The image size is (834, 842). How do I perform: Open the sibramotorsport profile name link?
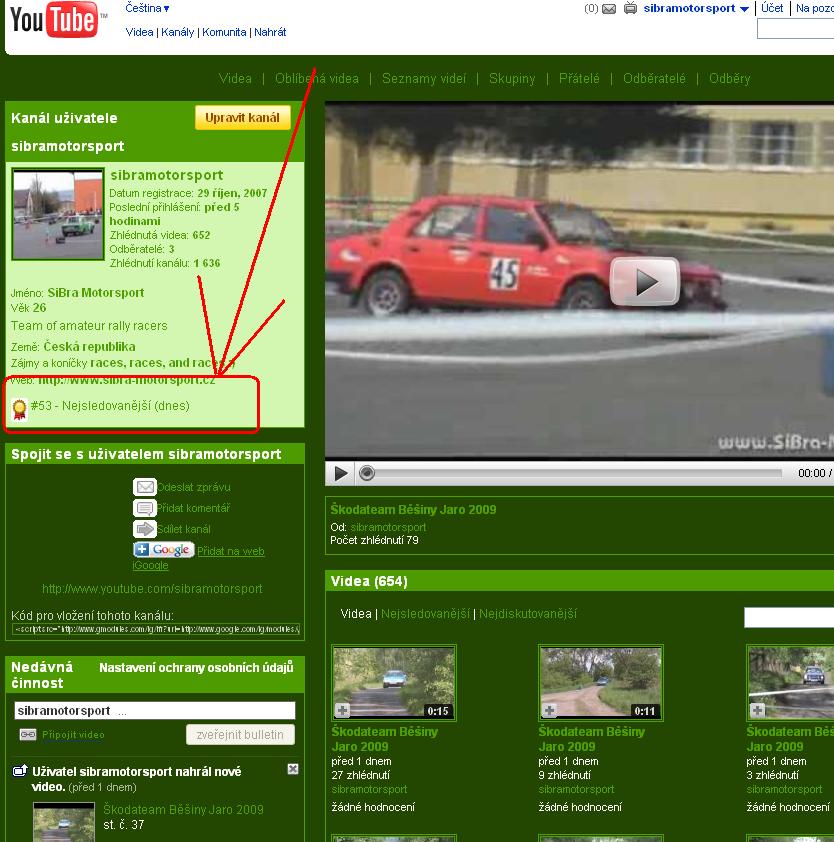point(166,175)
